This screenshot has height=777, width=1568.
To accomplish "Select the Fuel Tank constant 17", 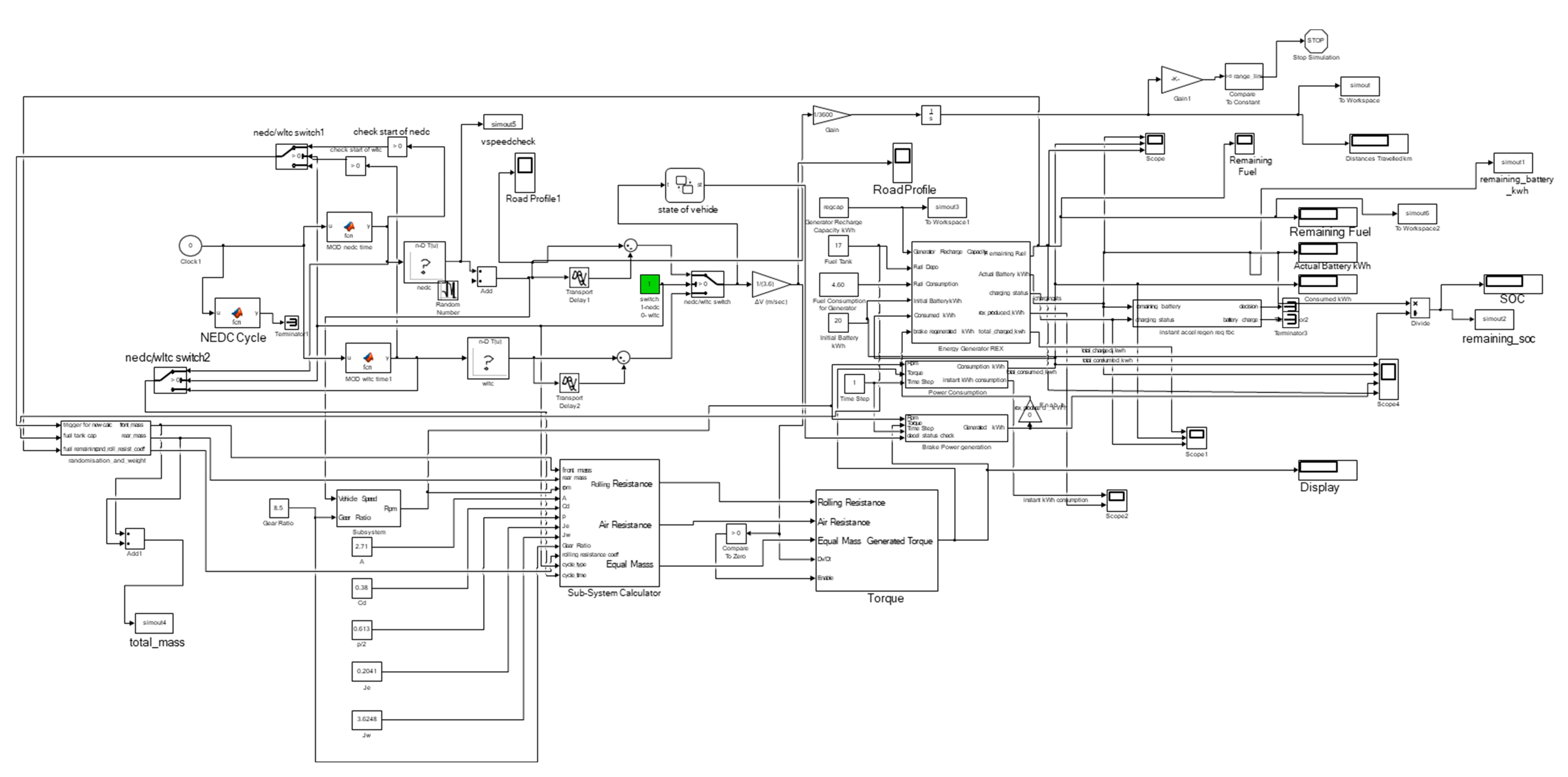I will [x=838, y=246].
